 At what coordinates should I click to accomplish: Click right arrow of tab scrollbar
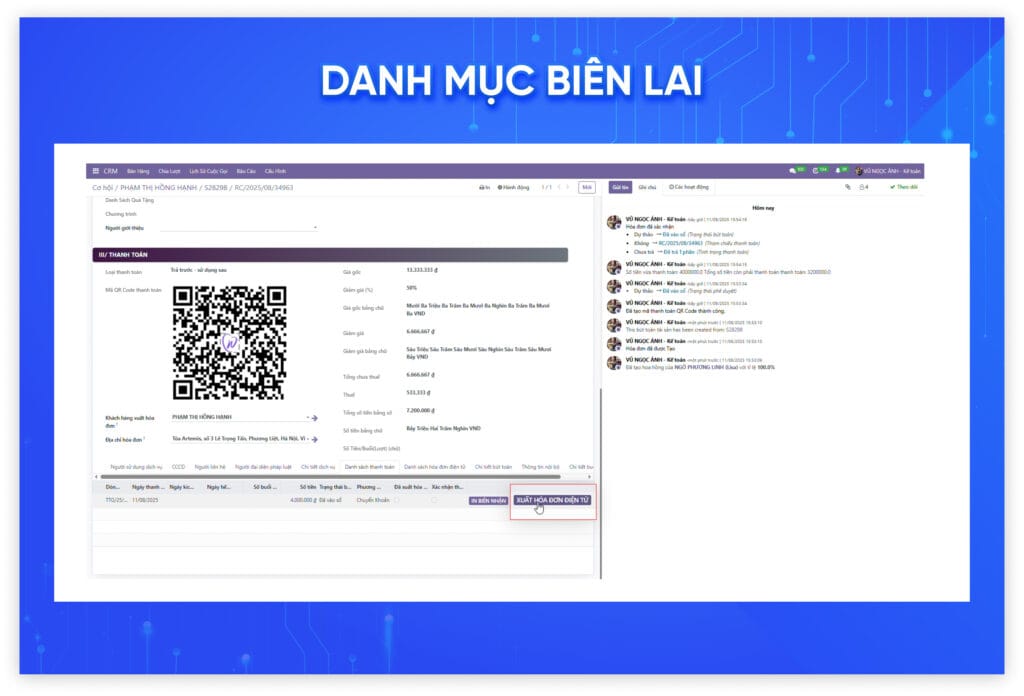[x=589, y=477]
